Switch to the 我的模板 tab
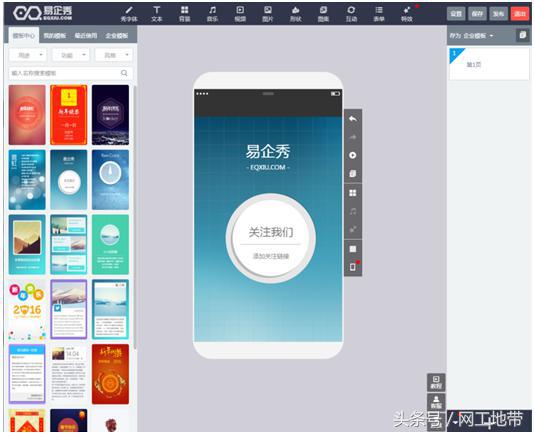Screen dimensions: 534x434 54,35
